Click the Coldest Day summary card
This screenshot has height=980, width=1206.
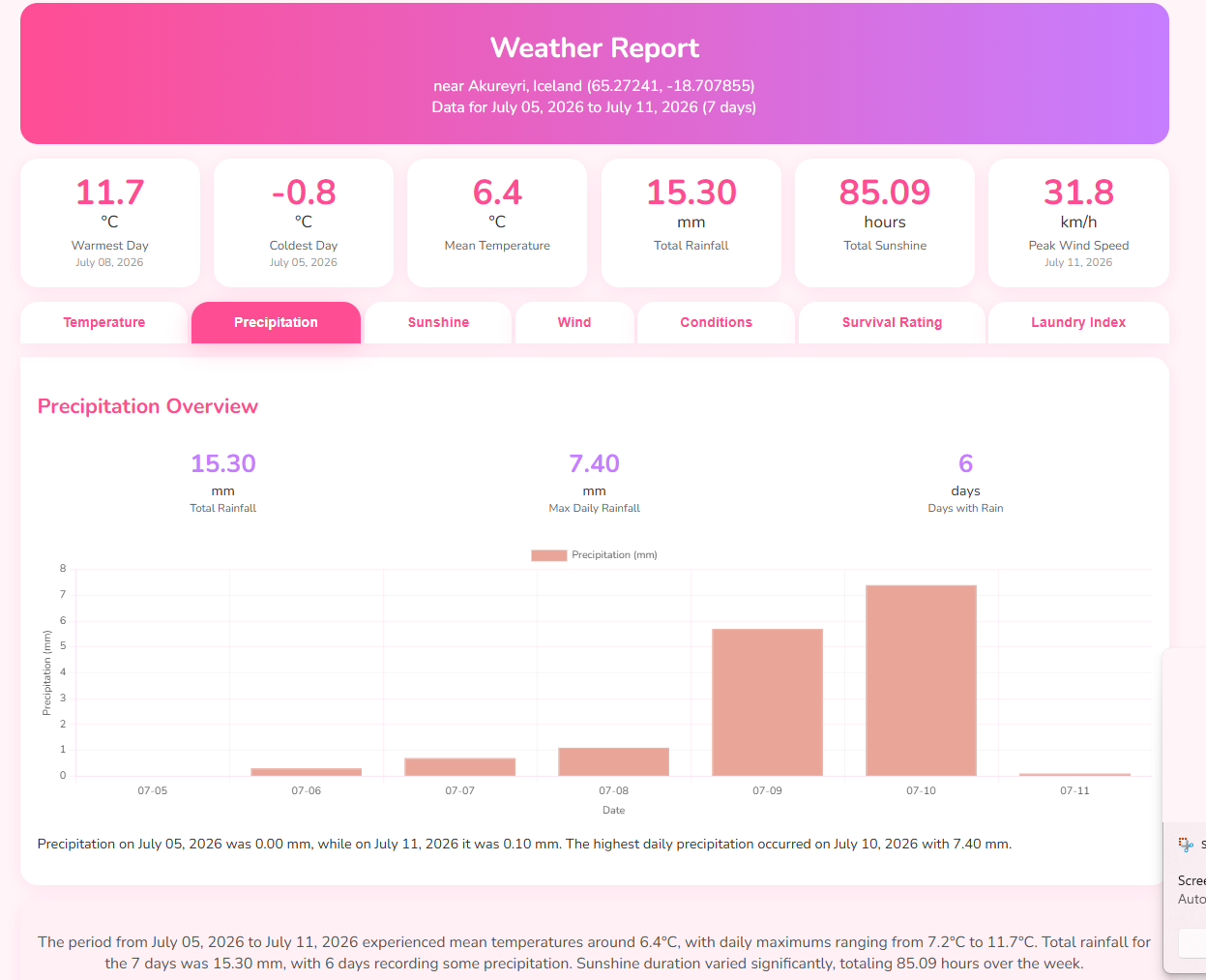(x=304, y=223)
